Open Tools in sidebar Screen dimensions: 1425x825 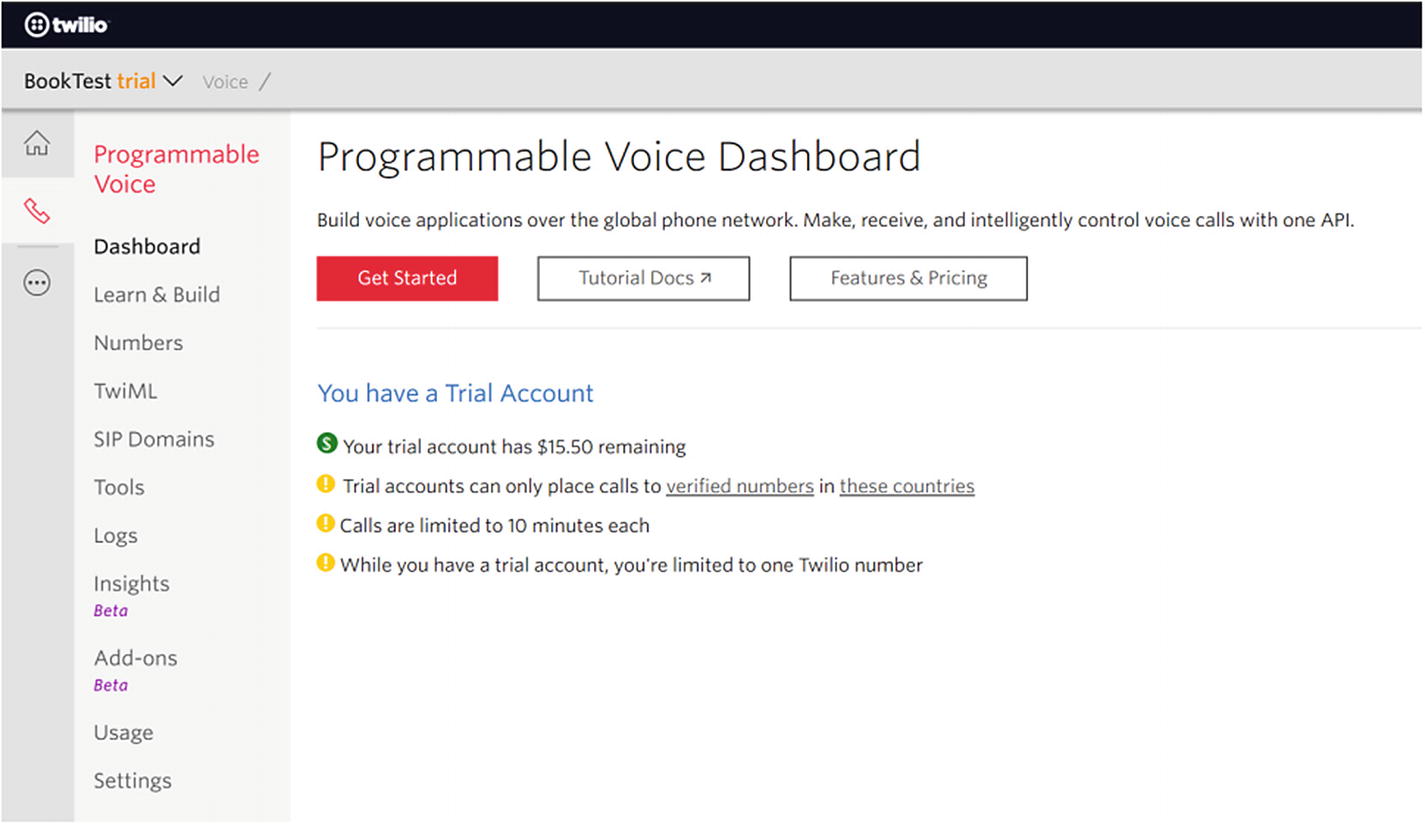click(119, 487)
